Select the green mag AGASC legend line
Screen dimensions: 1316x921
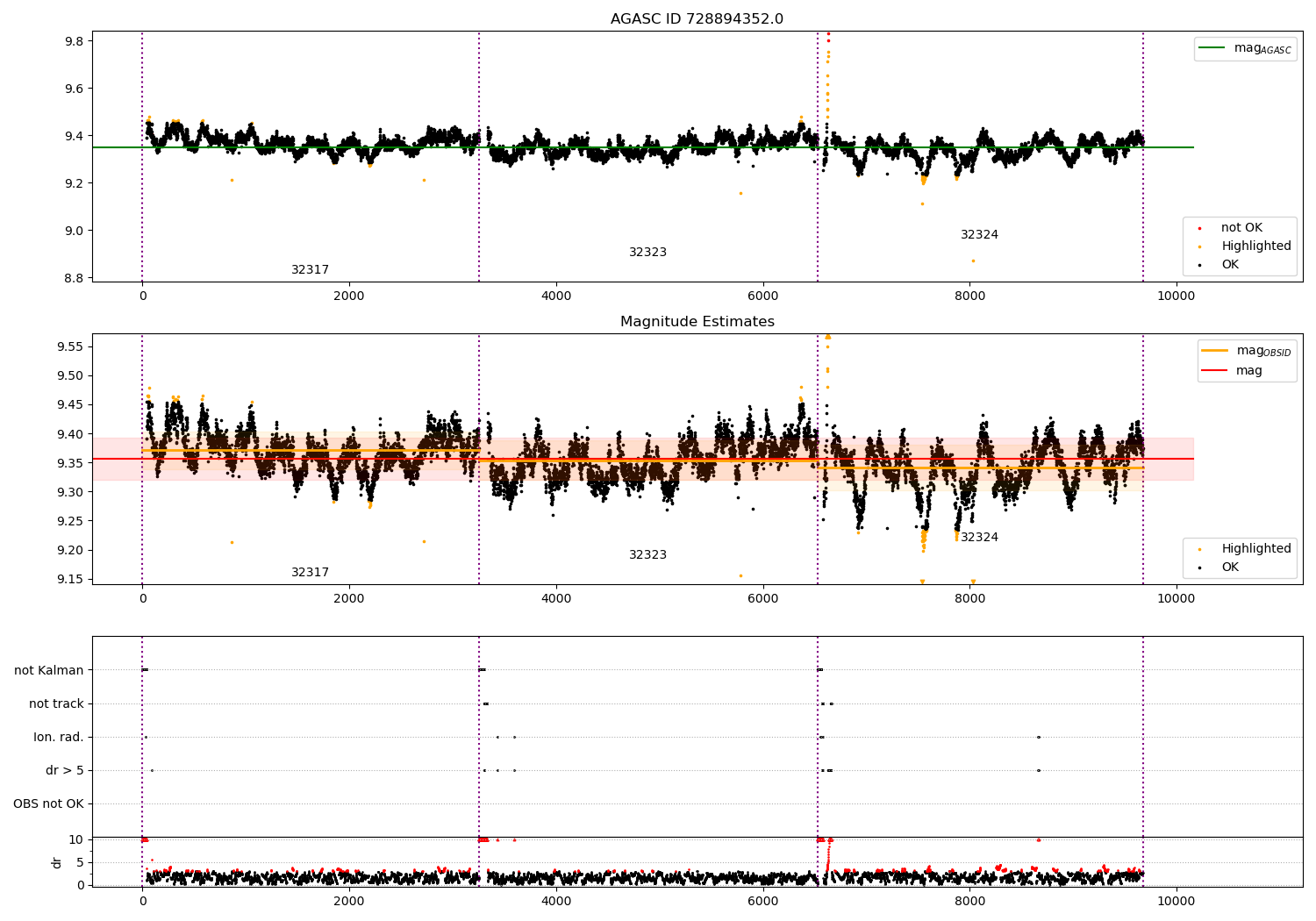point(1213,48)
